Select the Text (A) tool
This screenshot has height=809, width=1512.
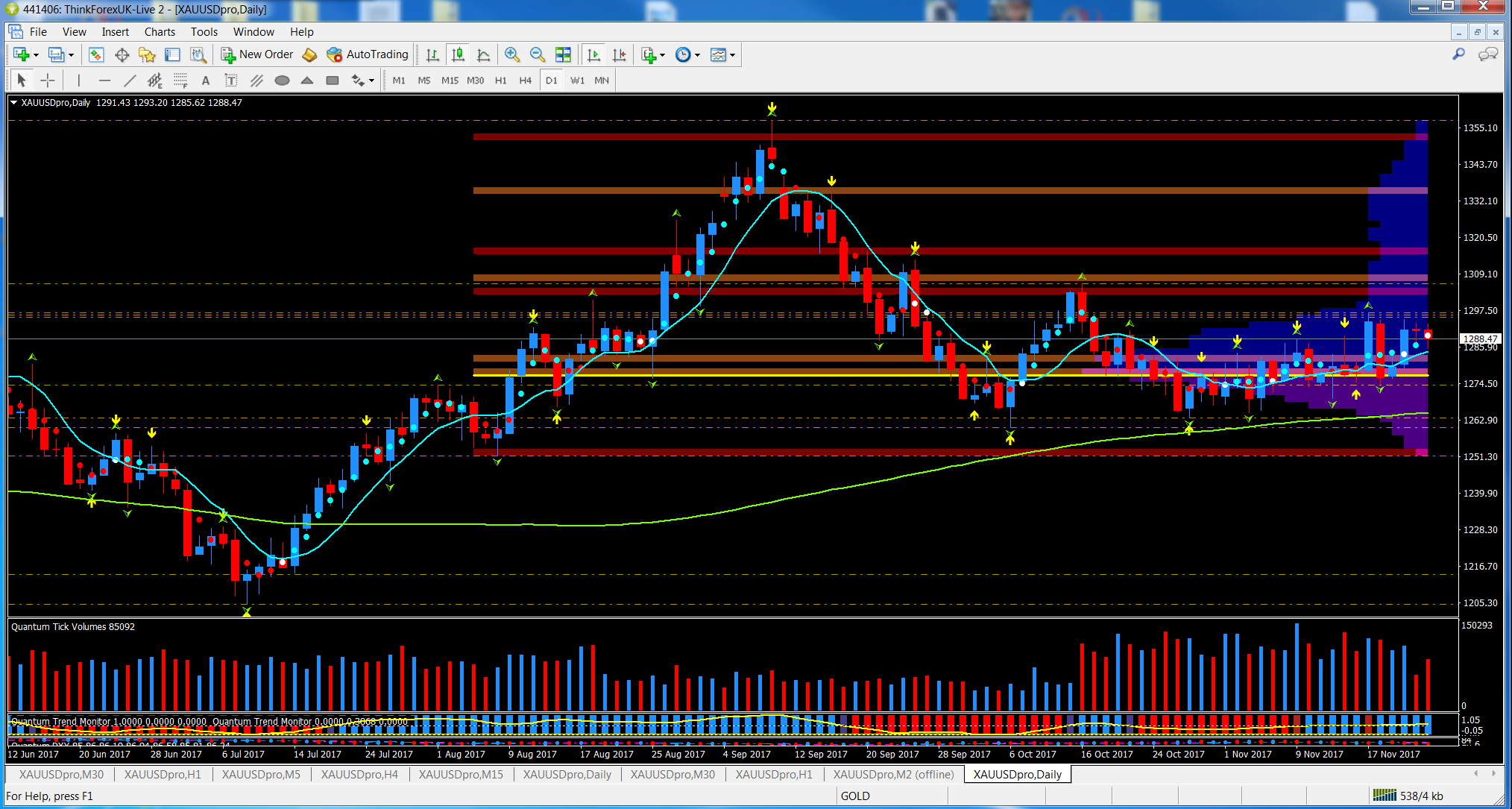(206, 80)
